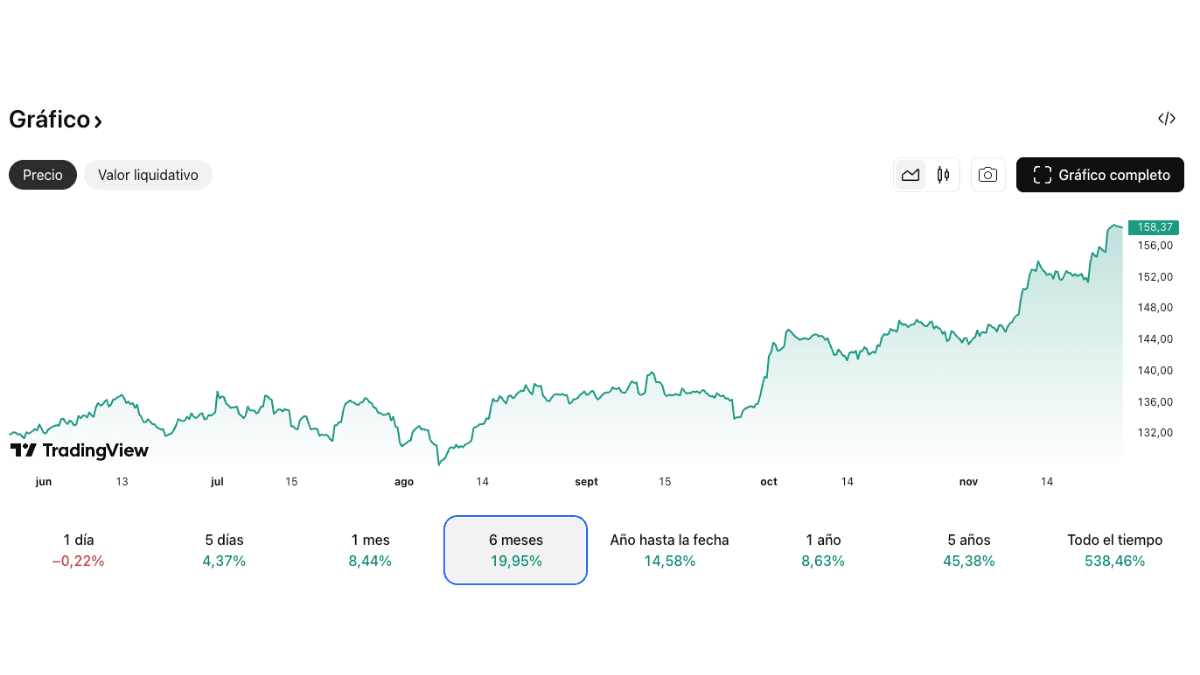Take a chart snapshot with camera icon
Screen dimensions: 1200x675
[988, 175]
